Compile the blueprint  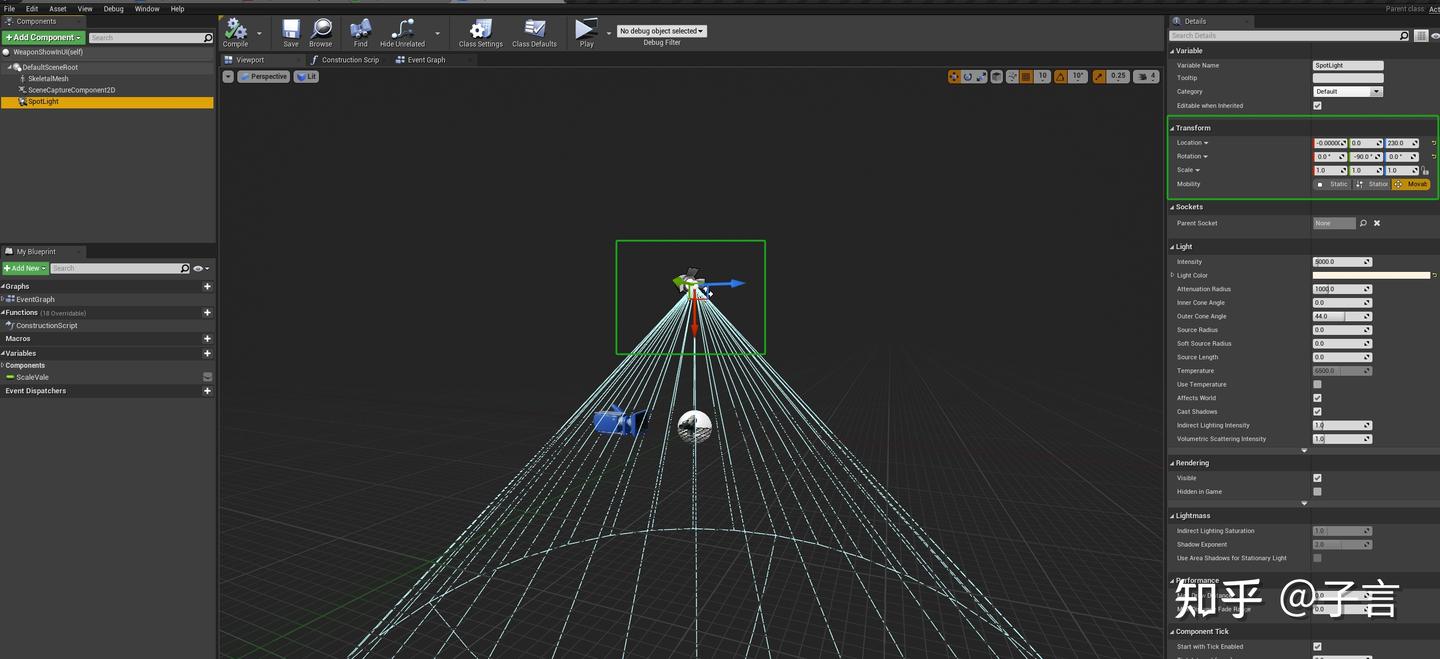pos(237,32)
